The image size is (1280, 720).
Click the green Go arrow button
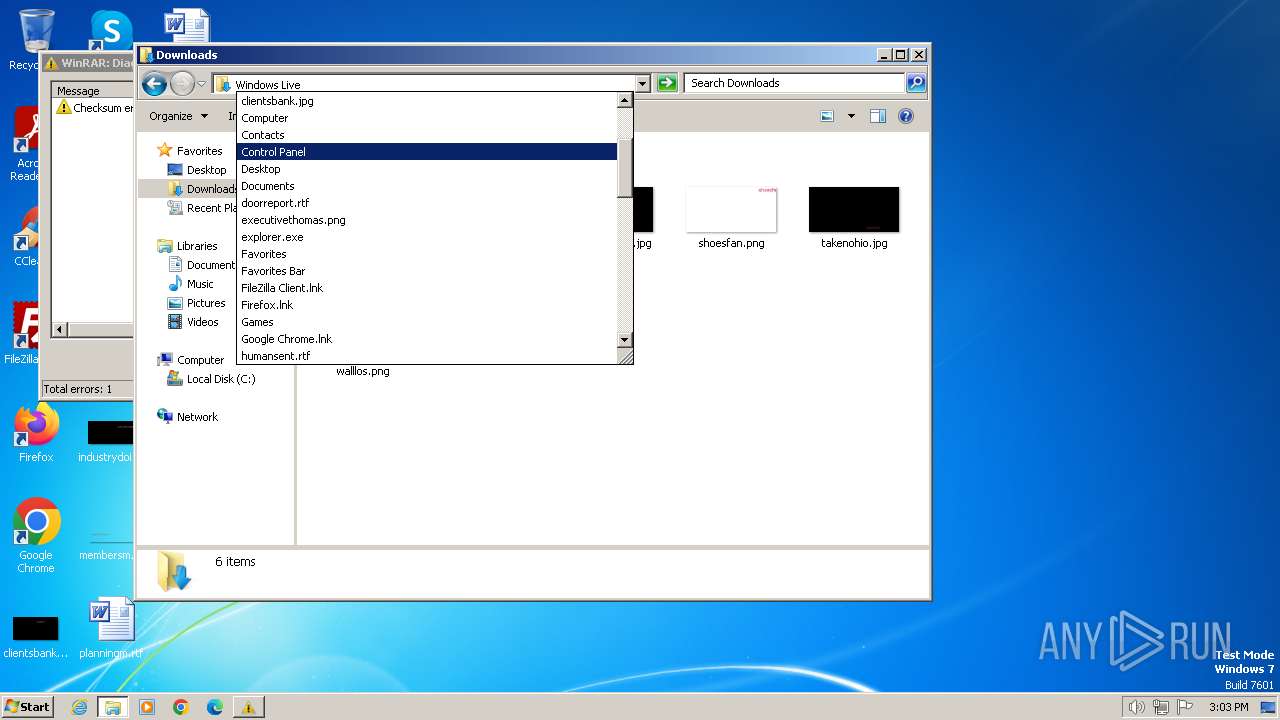pyautogui.click(x=667, y=83)
